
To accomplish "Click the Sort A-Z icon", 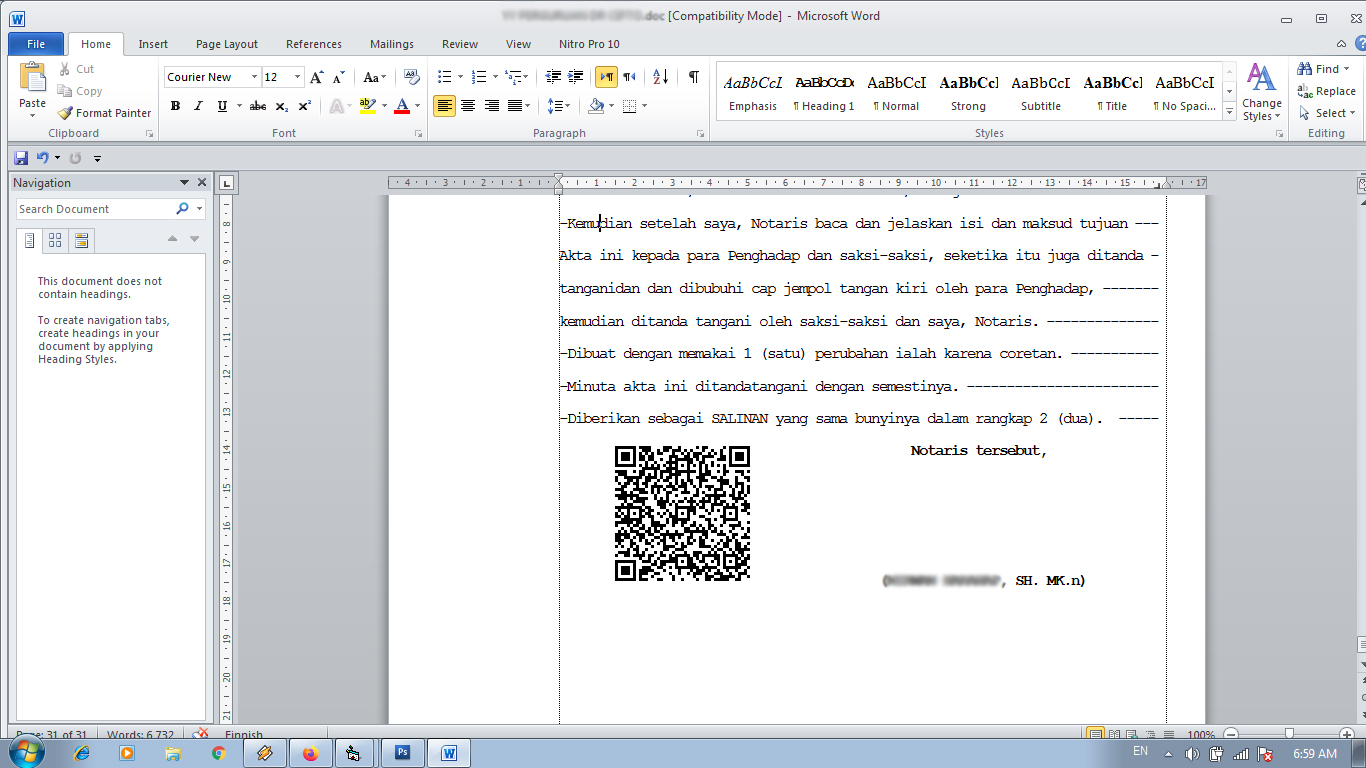I will (661, 77).
